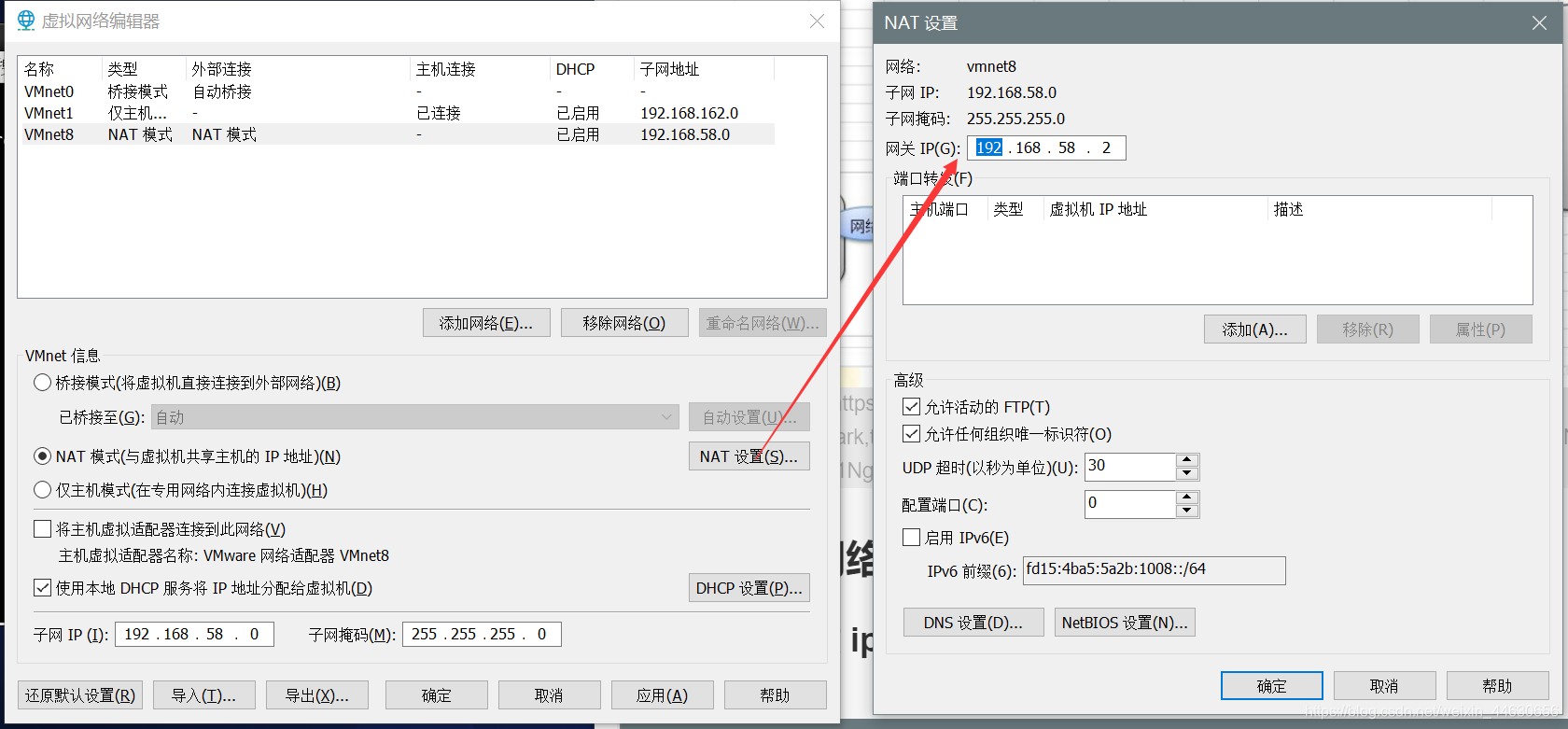This screenshot has width=1568, height=729.
Task: Open DNS 设置(D)... button
Action: [x=973, y=623]
